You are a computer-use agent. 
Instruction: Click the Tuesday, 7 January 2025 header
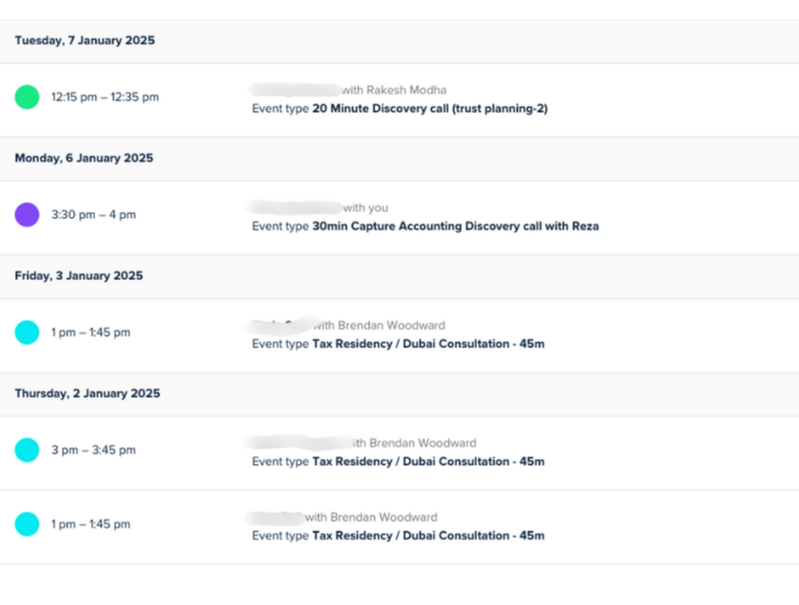84,41
